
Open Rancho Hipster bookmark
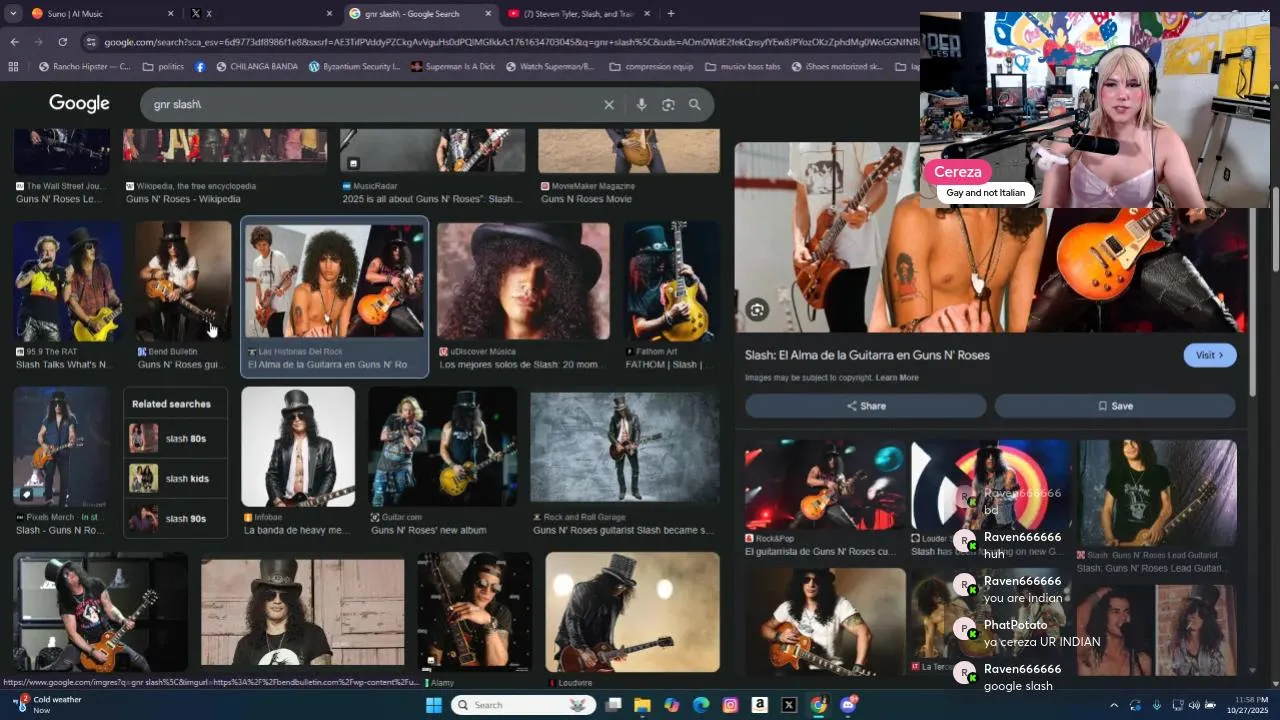85,67
